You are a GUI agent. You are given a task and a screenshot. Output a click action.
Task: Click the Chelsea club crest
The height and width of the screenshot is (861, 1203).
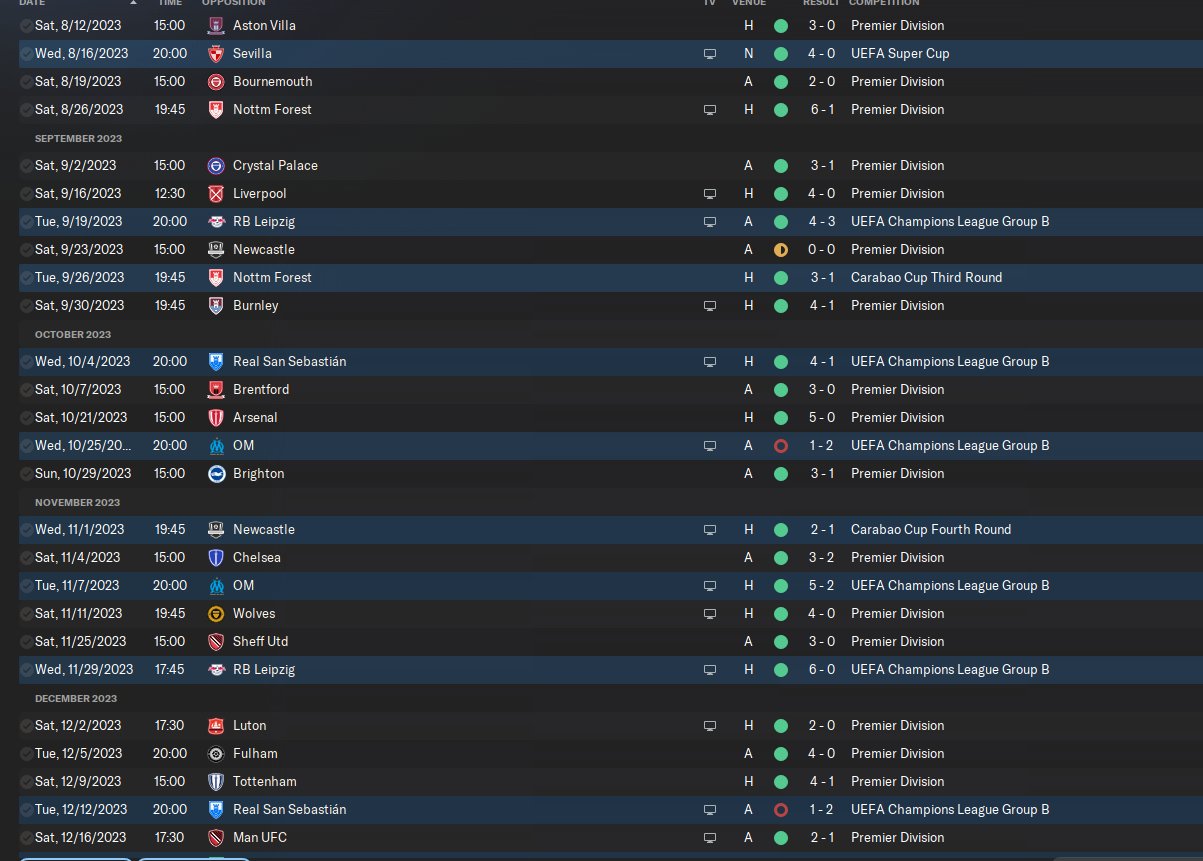pyautogui.click(x=216, y=557)
